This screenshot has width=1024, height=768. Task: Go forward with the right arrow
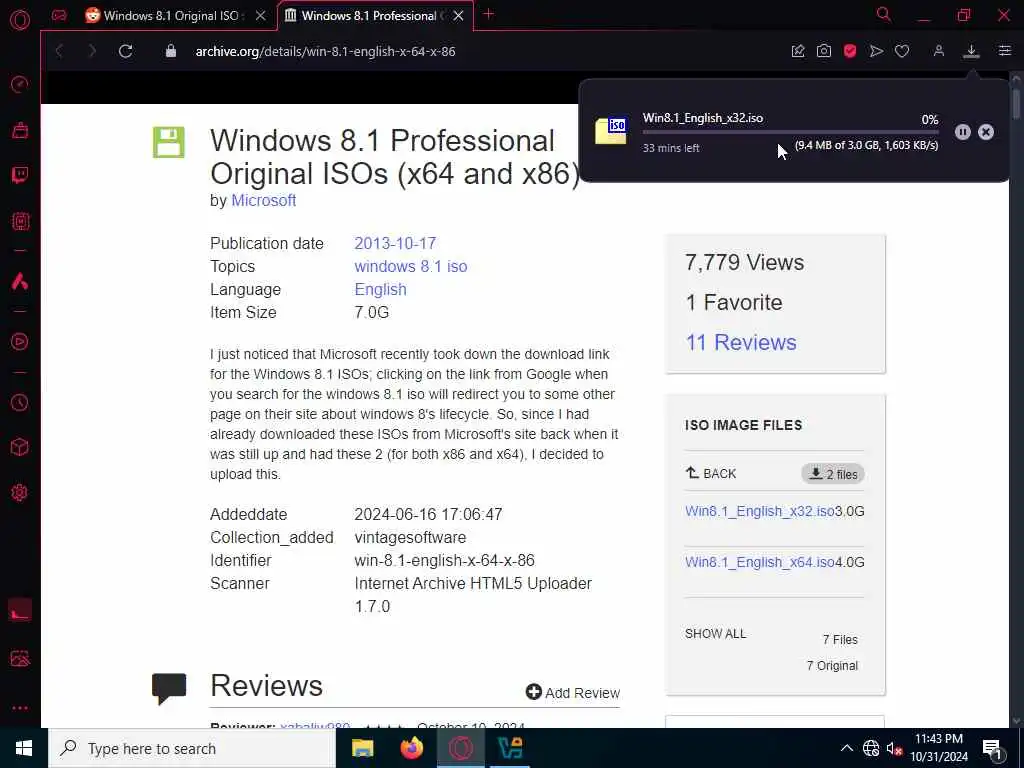coord(92,51)
